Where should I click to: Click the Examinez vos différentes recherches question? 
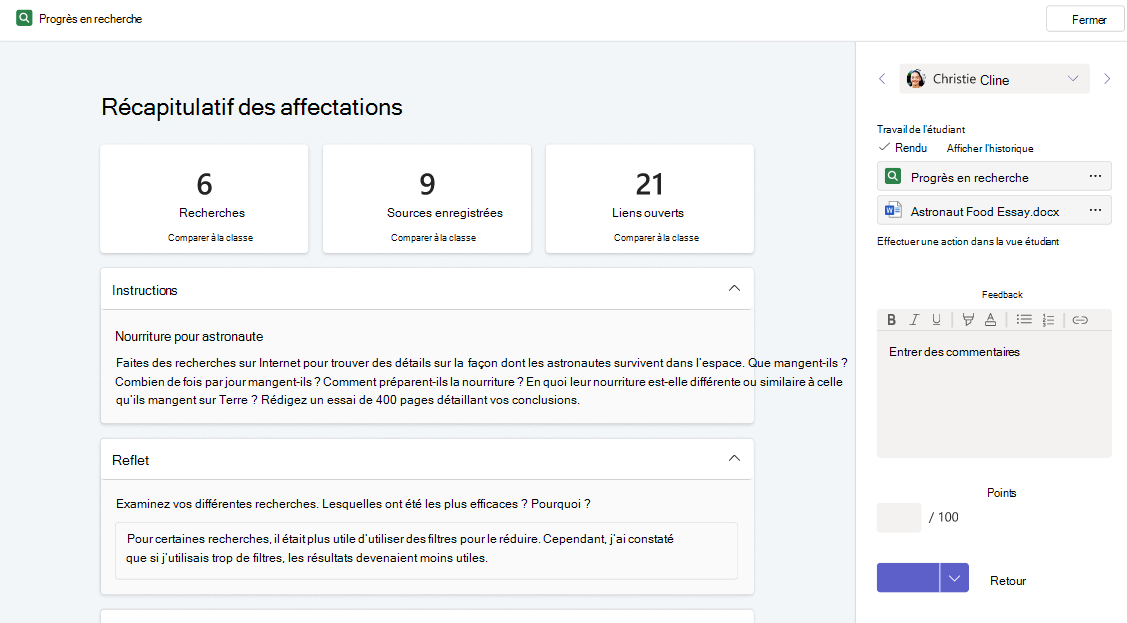[x=353, y=504]
